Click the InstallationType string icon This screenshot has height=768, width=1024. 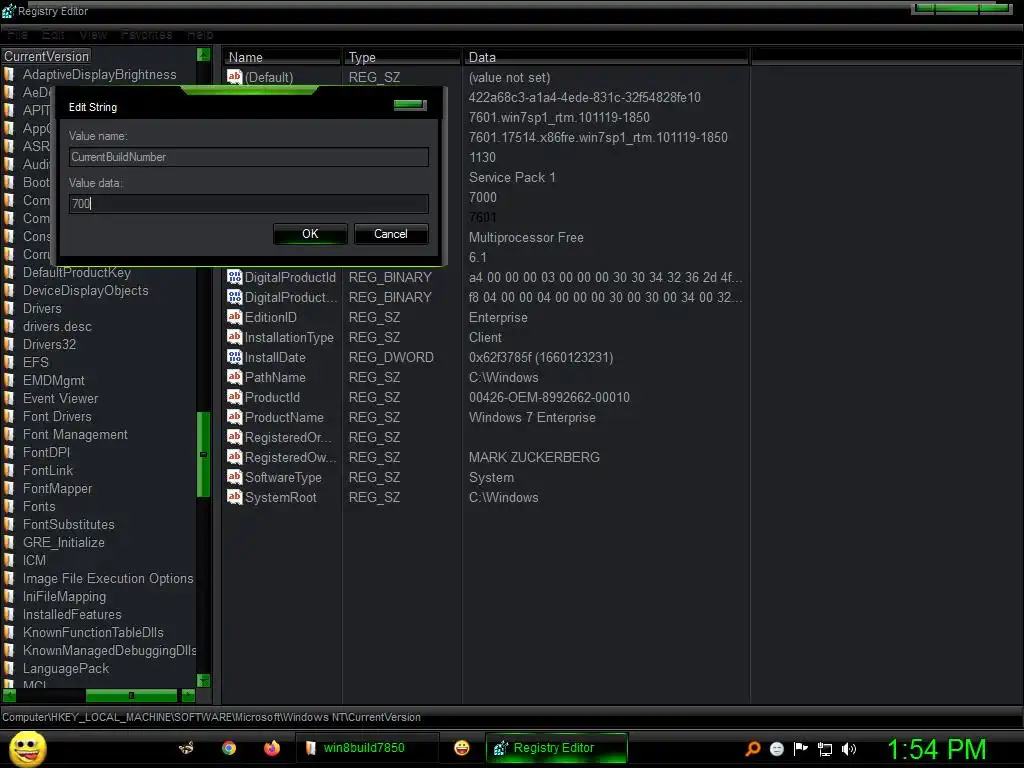pyautogui.click(x=234, y=337)
